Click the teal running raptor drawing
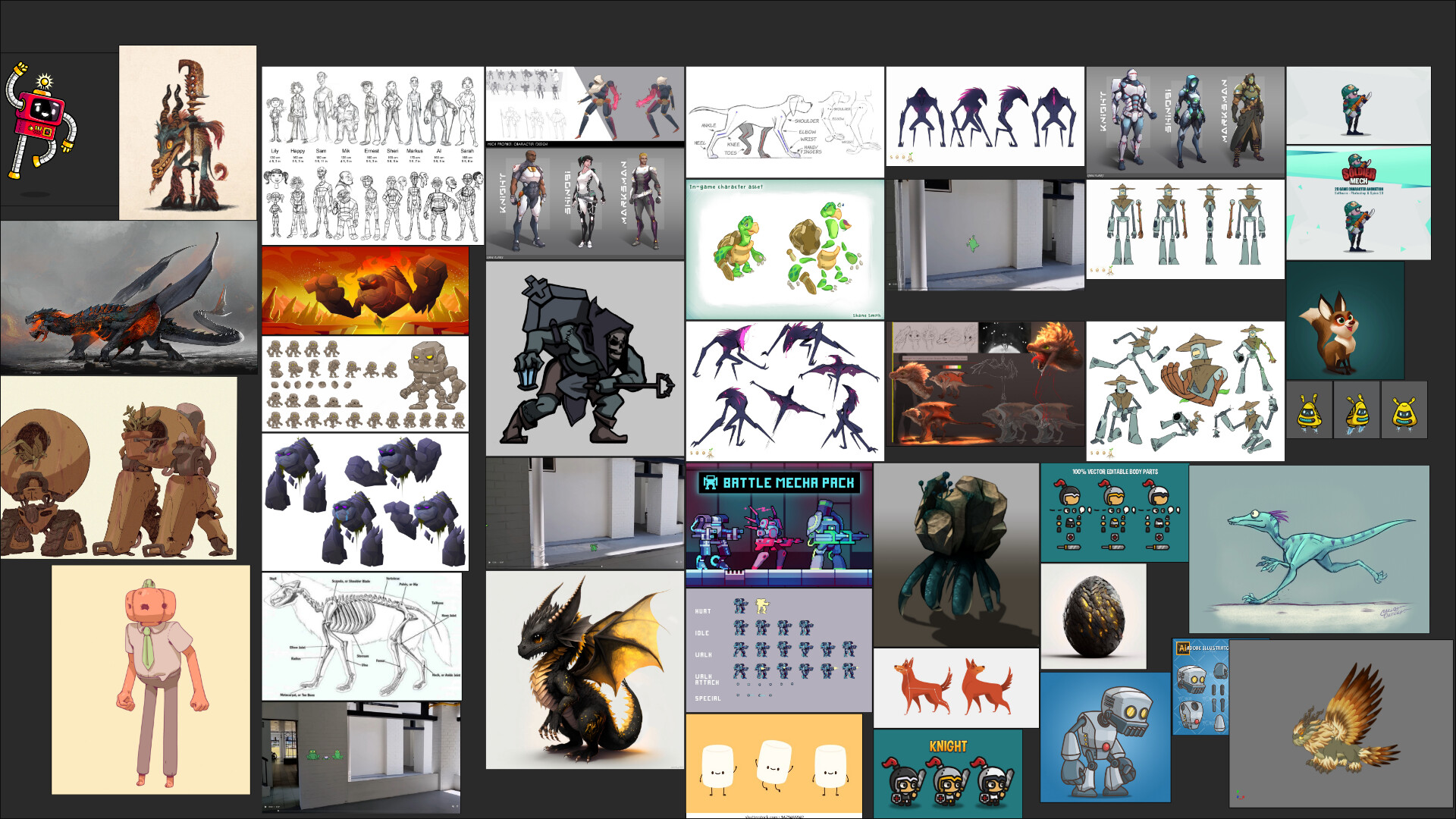Viewport: 1456px width, 819px height. [1309, 550]
